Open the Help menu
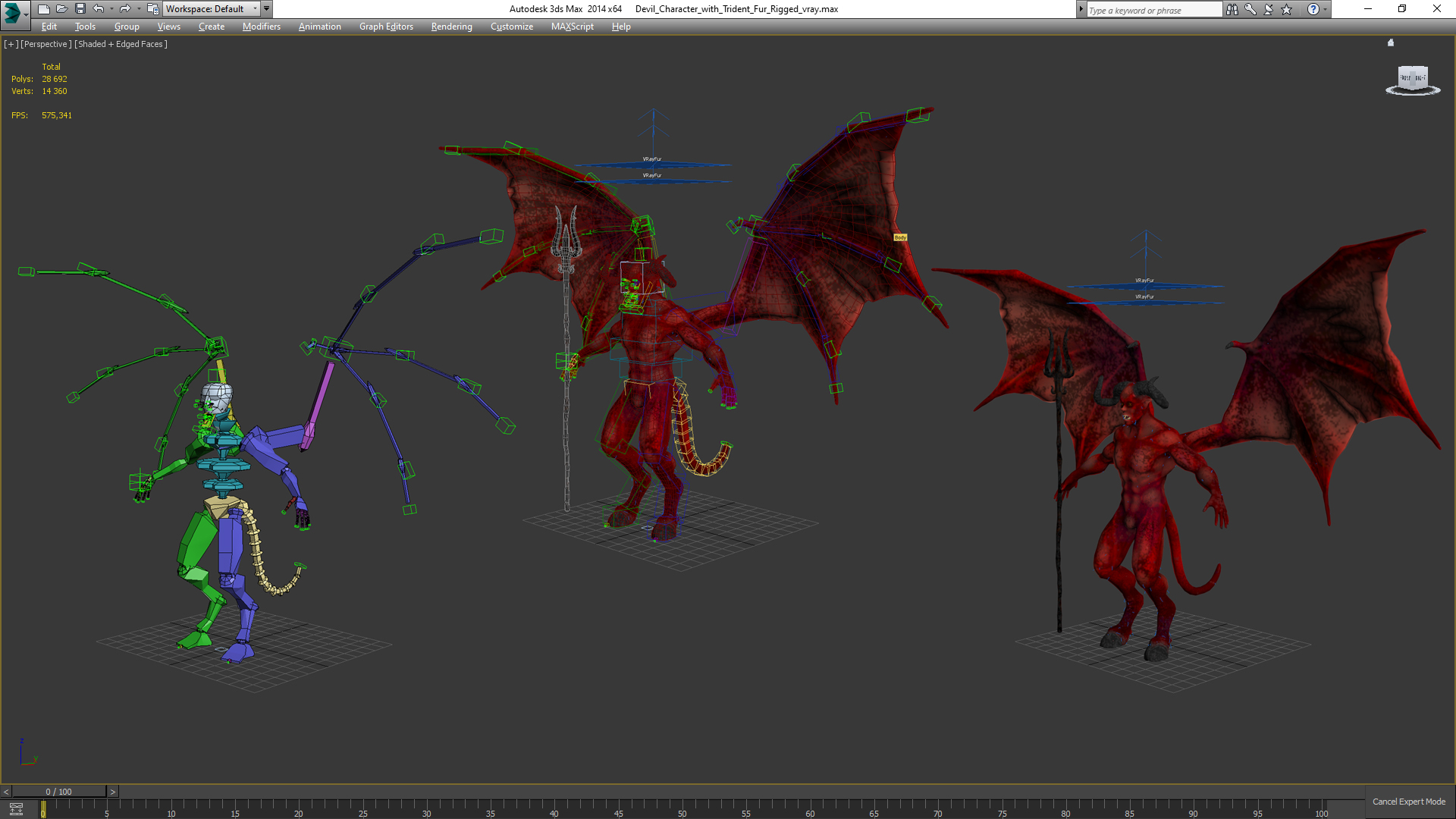 click(x=621, y=27)
